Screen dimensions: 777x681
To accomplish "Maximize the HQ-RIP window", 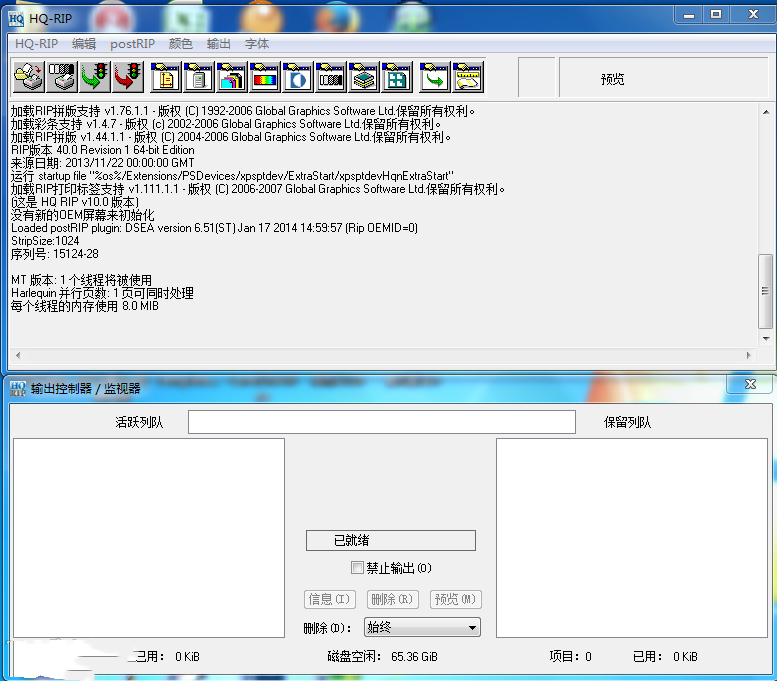I will pyautogui.click(x=716, y=15).
